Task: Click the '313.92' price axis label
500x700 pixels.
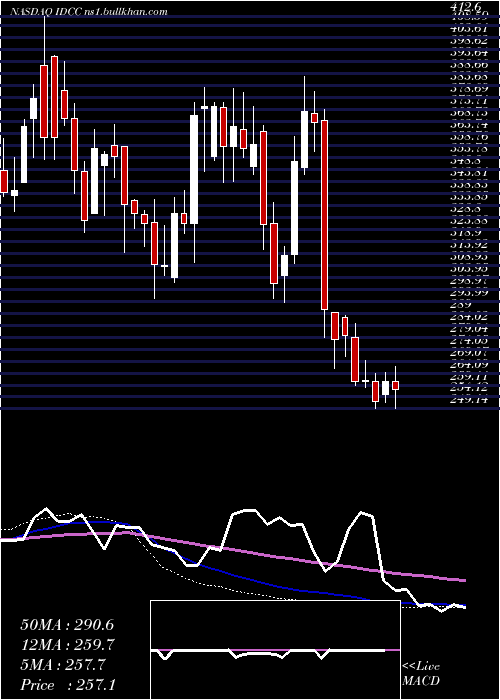Action: coord(469,246)
